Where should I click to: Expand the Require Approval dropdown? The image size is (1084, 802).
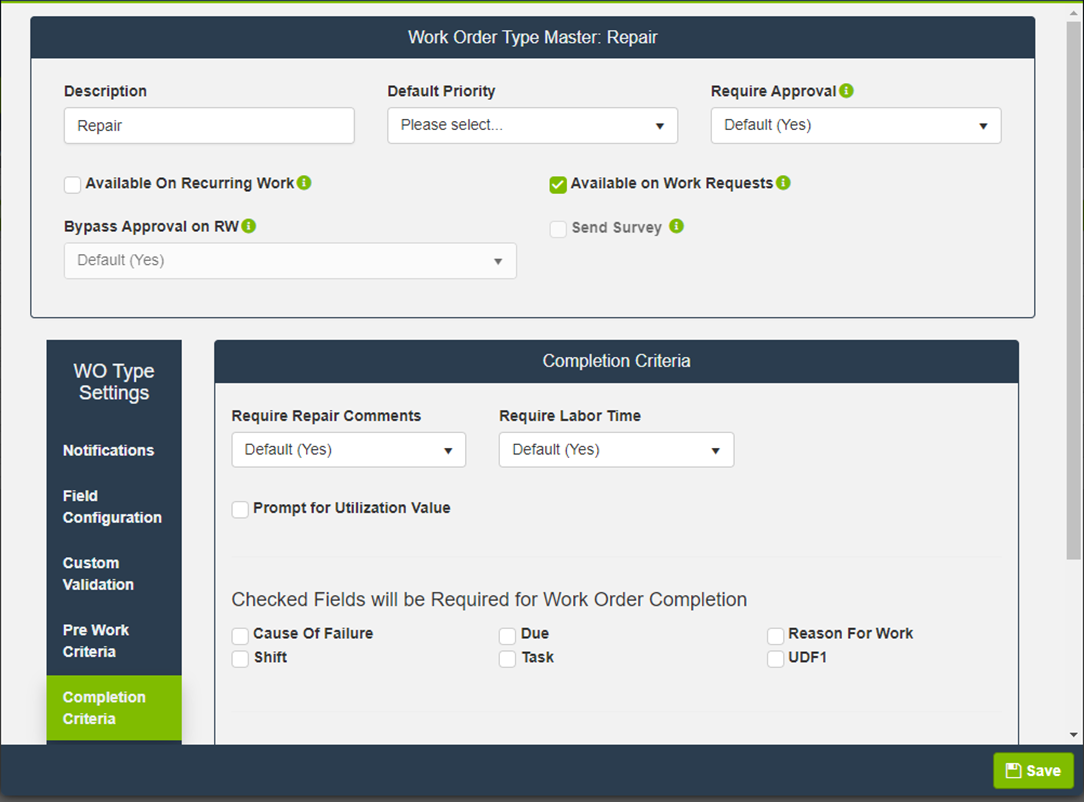point(855,126)
